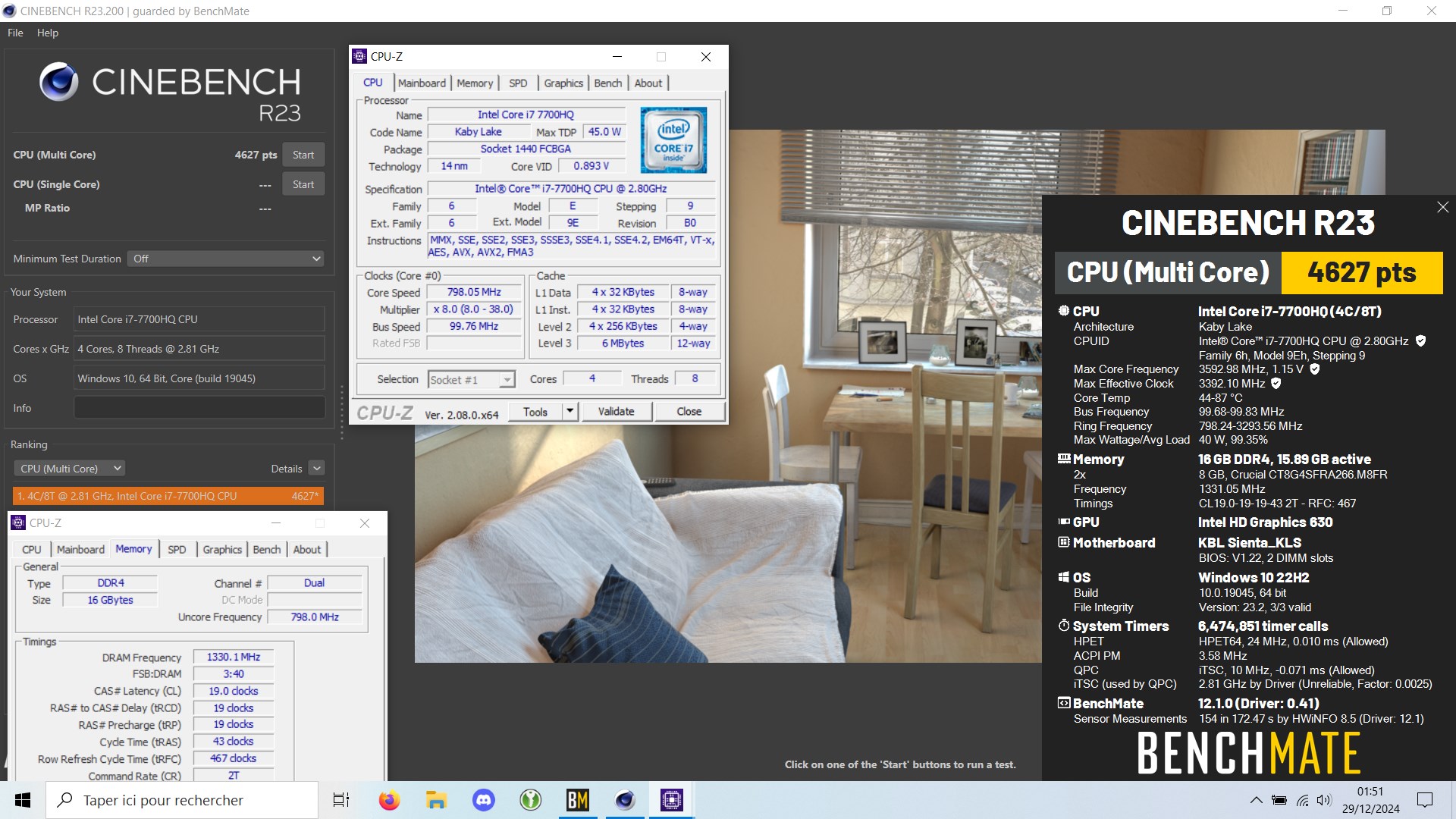
Task: Open SPD tab in bottom CPU-Z window
Action: pos(177,550)
